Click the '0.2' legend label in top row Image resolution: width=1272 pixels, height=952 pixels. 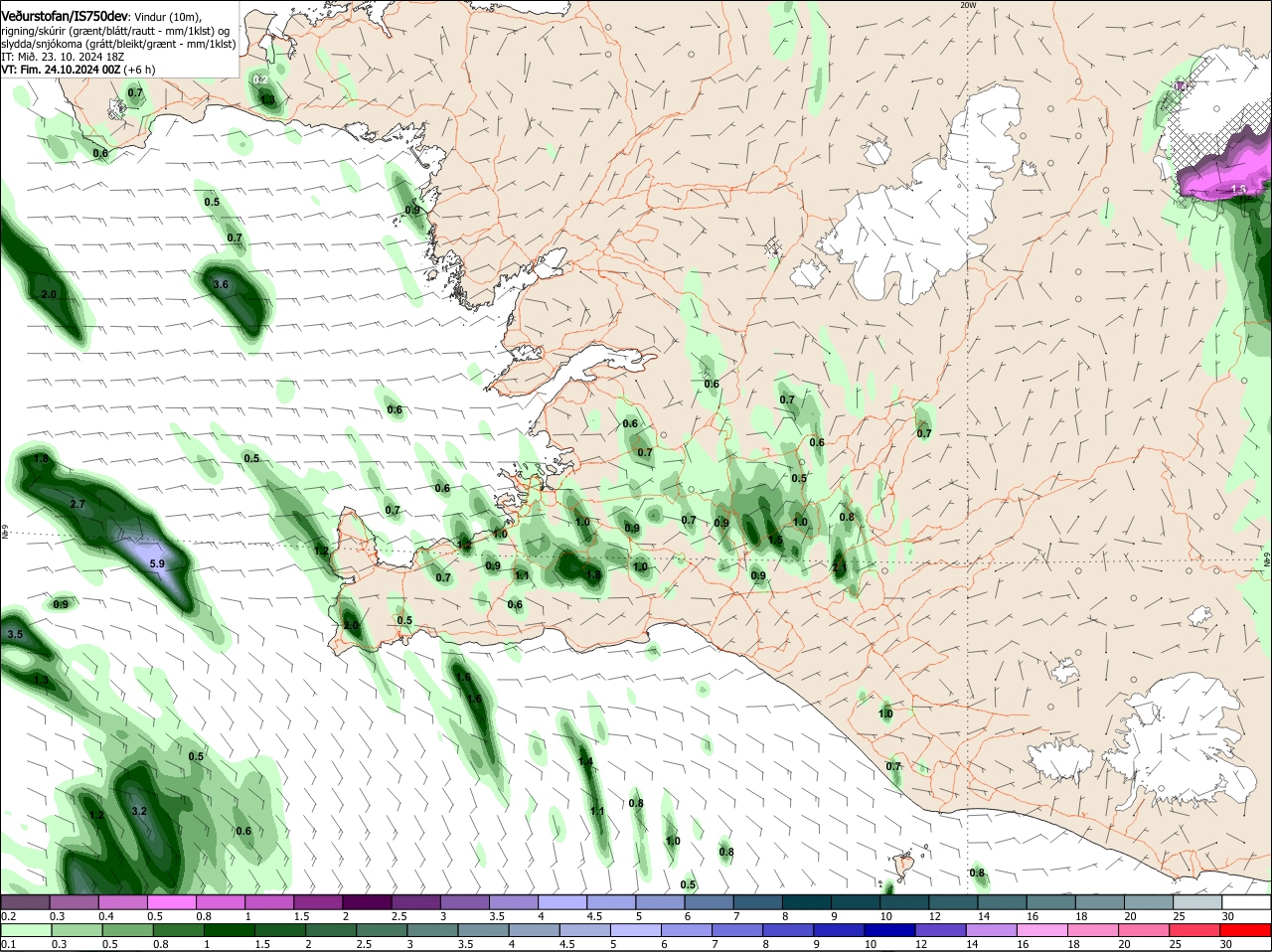[8, 916]
